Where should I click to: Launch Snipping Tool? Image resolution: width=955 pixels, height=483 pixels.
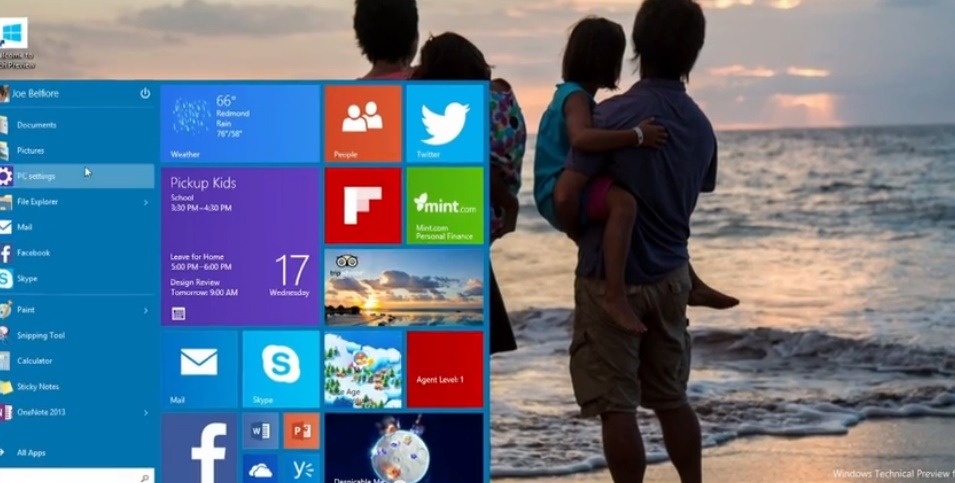pos(77,336)
